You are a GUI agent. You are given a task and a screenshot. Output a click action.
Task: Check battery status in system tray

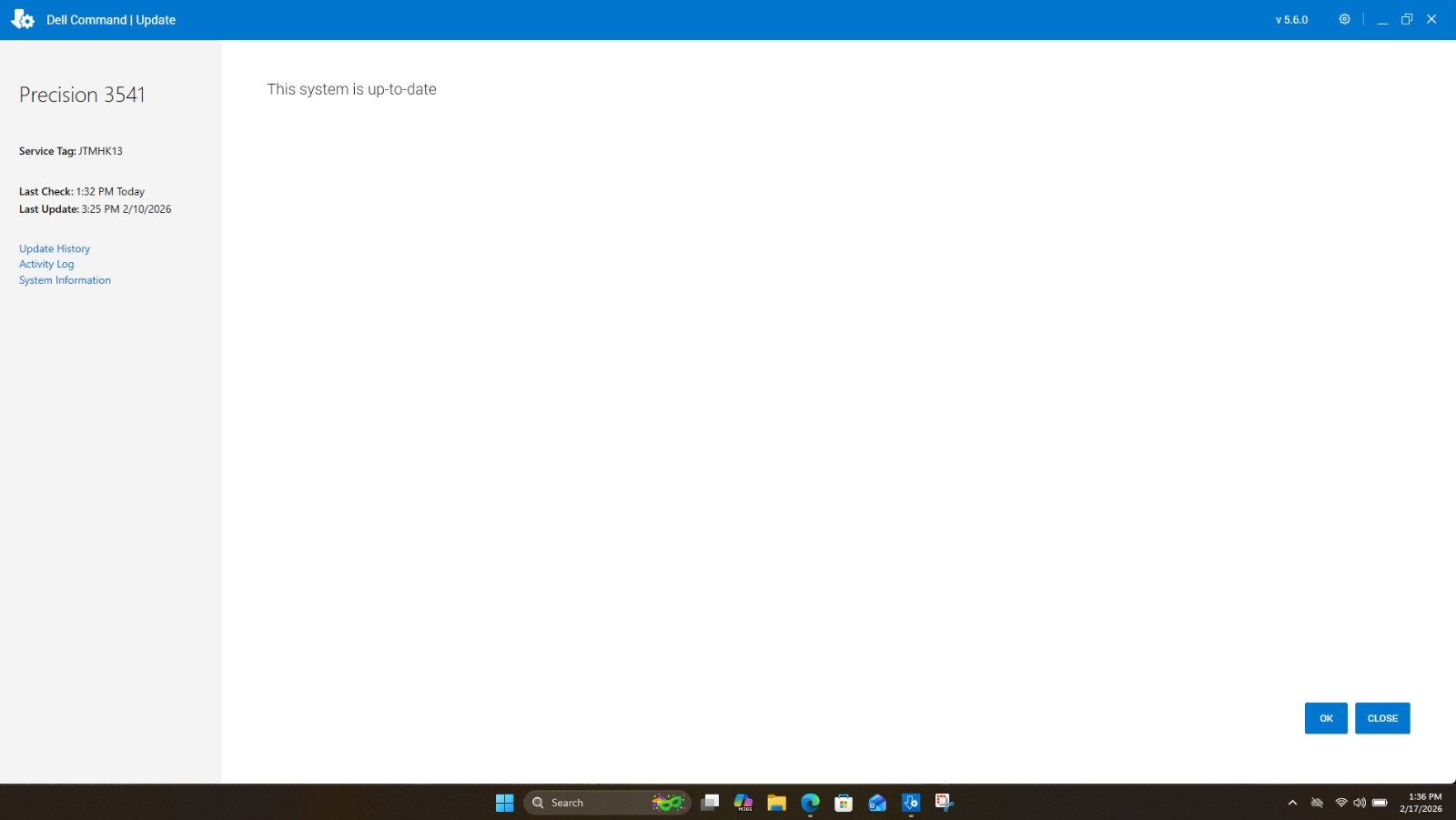[1380, 803]
